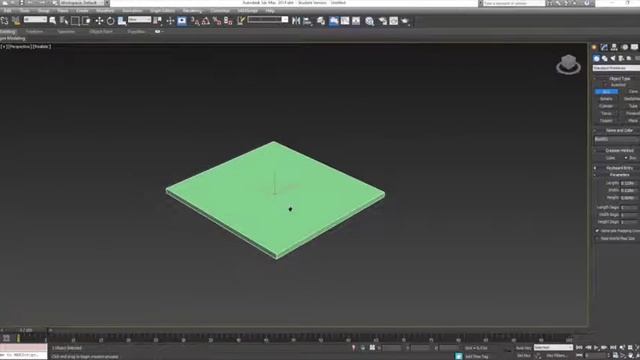Screen dimensions: 640x360
Task: Toggle Window/Crossing selection mode
Action: [87, 20]
